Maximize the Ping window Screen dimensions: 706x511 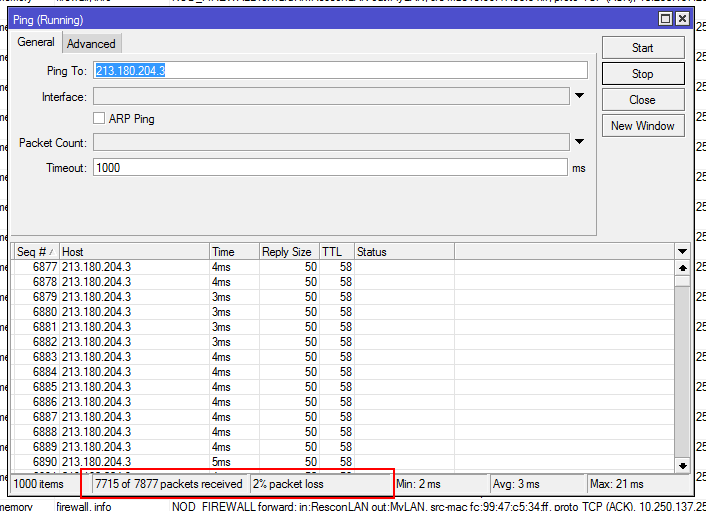665,18
